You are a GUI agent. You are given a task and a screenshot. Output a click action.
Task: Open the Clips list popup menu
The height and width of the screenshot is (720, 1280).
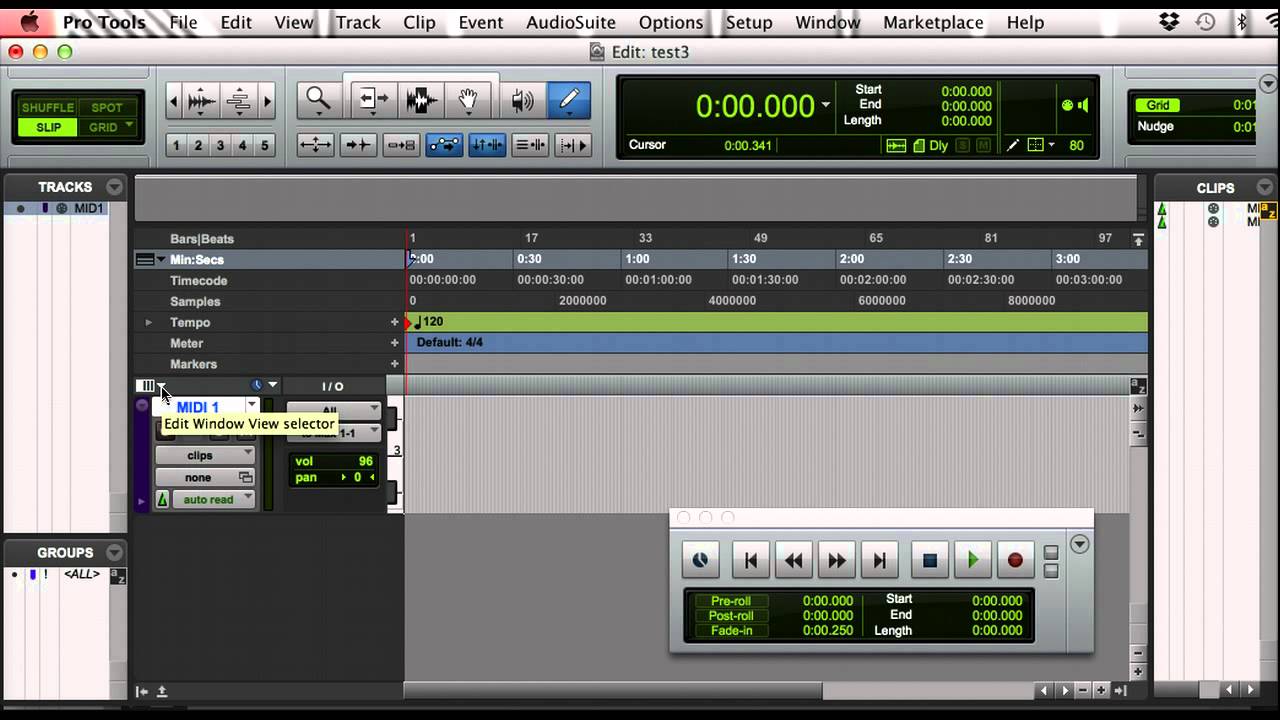click(x=1265, y=187)
